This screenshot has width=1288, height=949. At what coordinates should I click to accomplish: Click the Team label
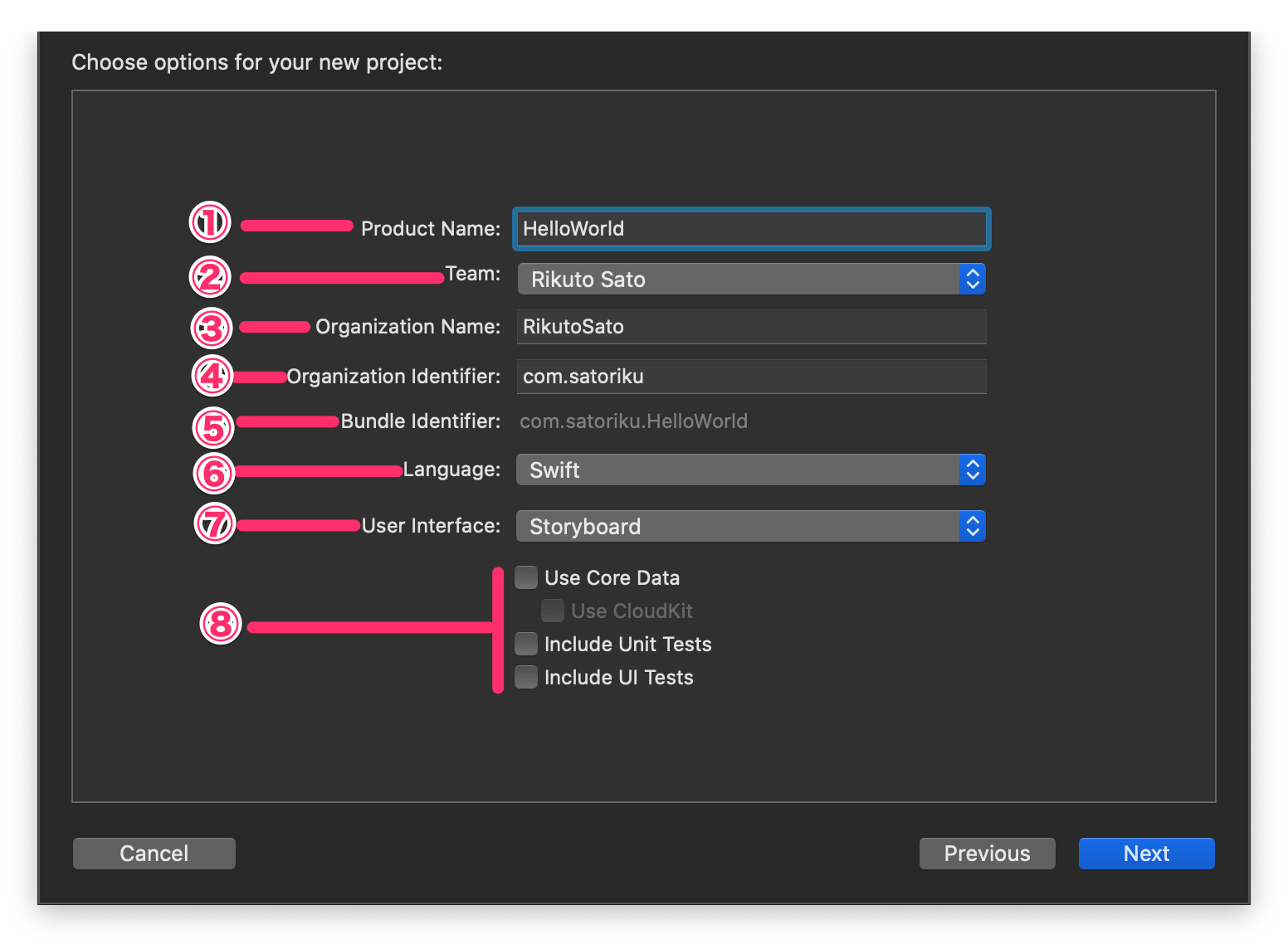click(473, 274)
